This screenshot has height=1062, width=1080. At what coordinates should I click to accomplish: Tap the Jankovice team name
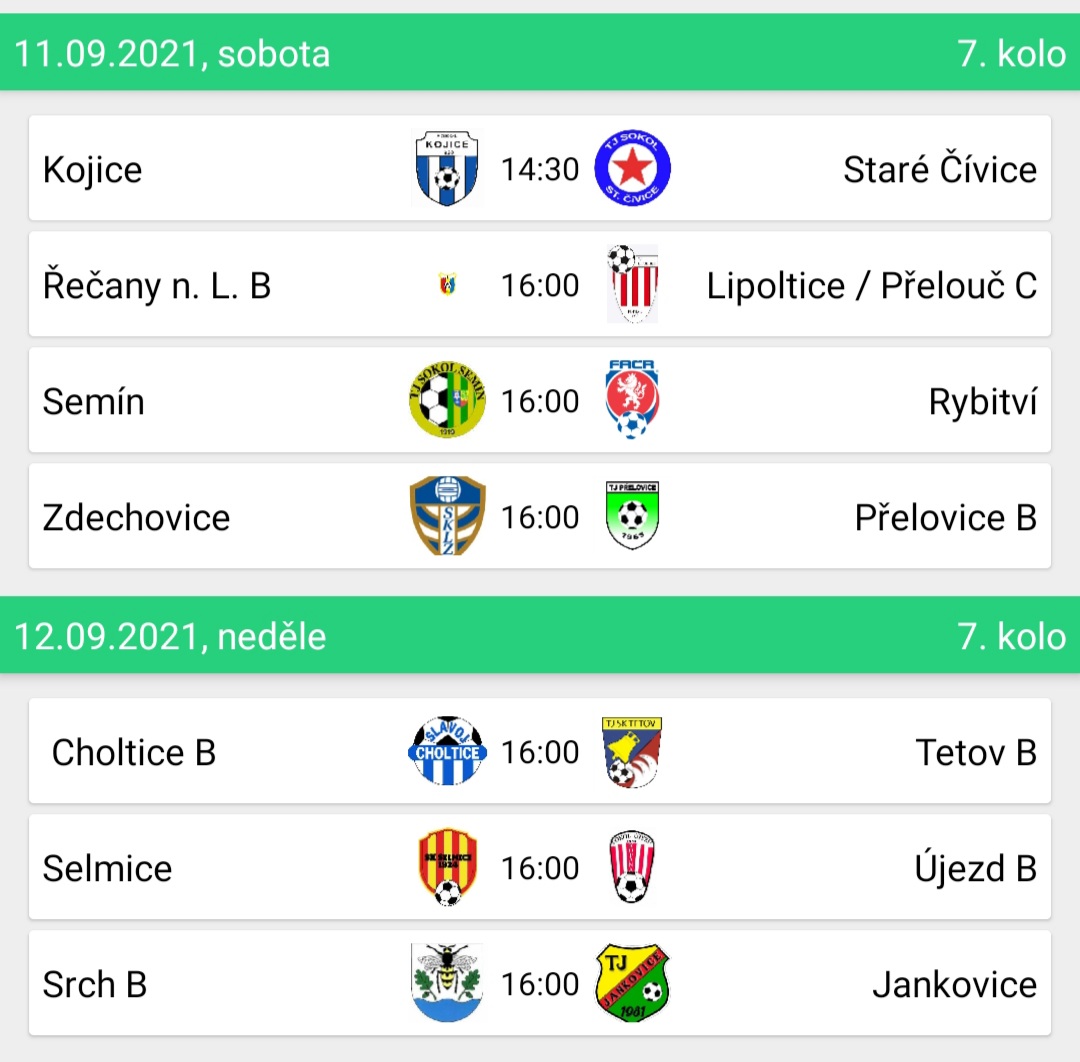coord(955,984)
